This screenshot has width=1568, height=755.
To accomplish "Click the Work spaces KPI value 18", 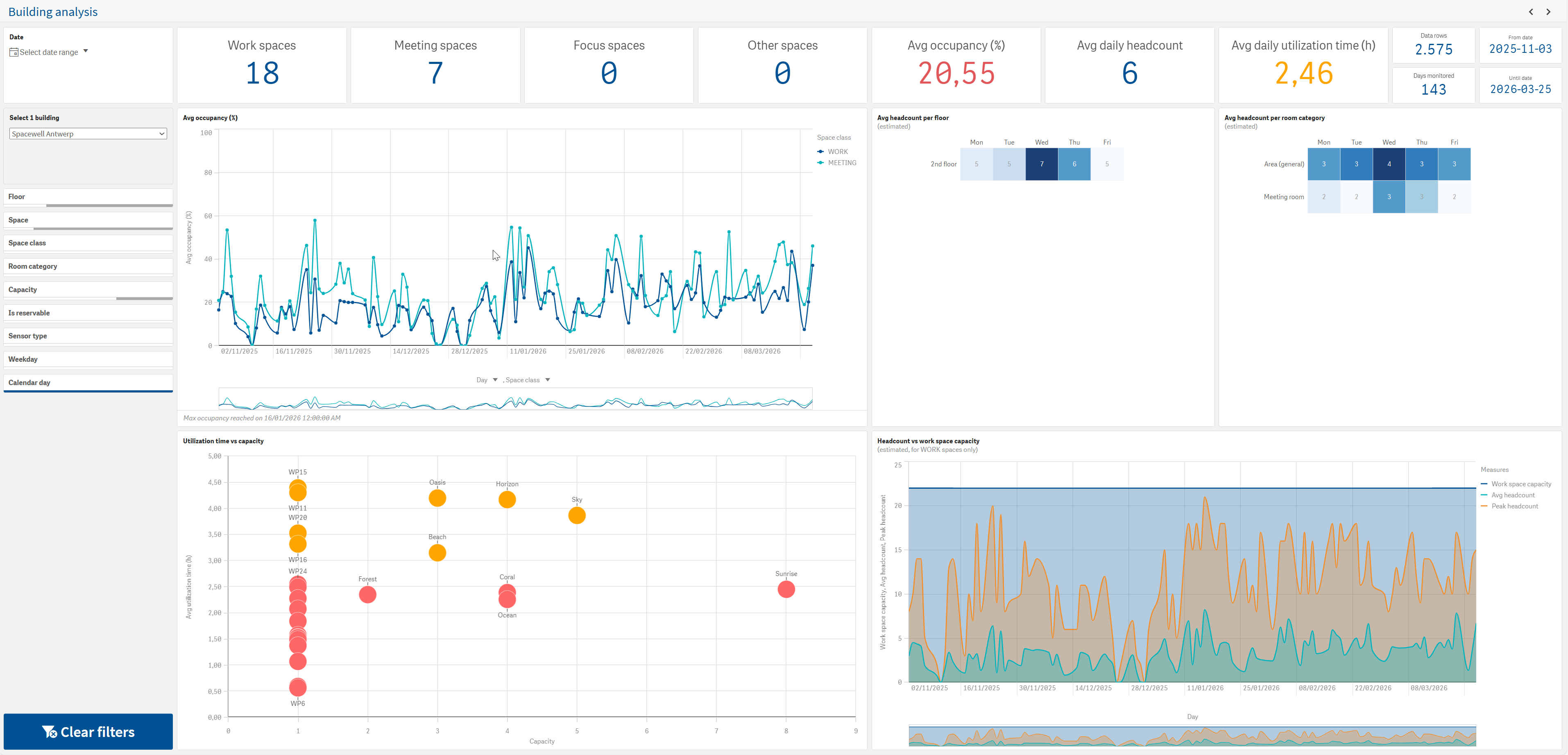I will (x=262, y=74).
